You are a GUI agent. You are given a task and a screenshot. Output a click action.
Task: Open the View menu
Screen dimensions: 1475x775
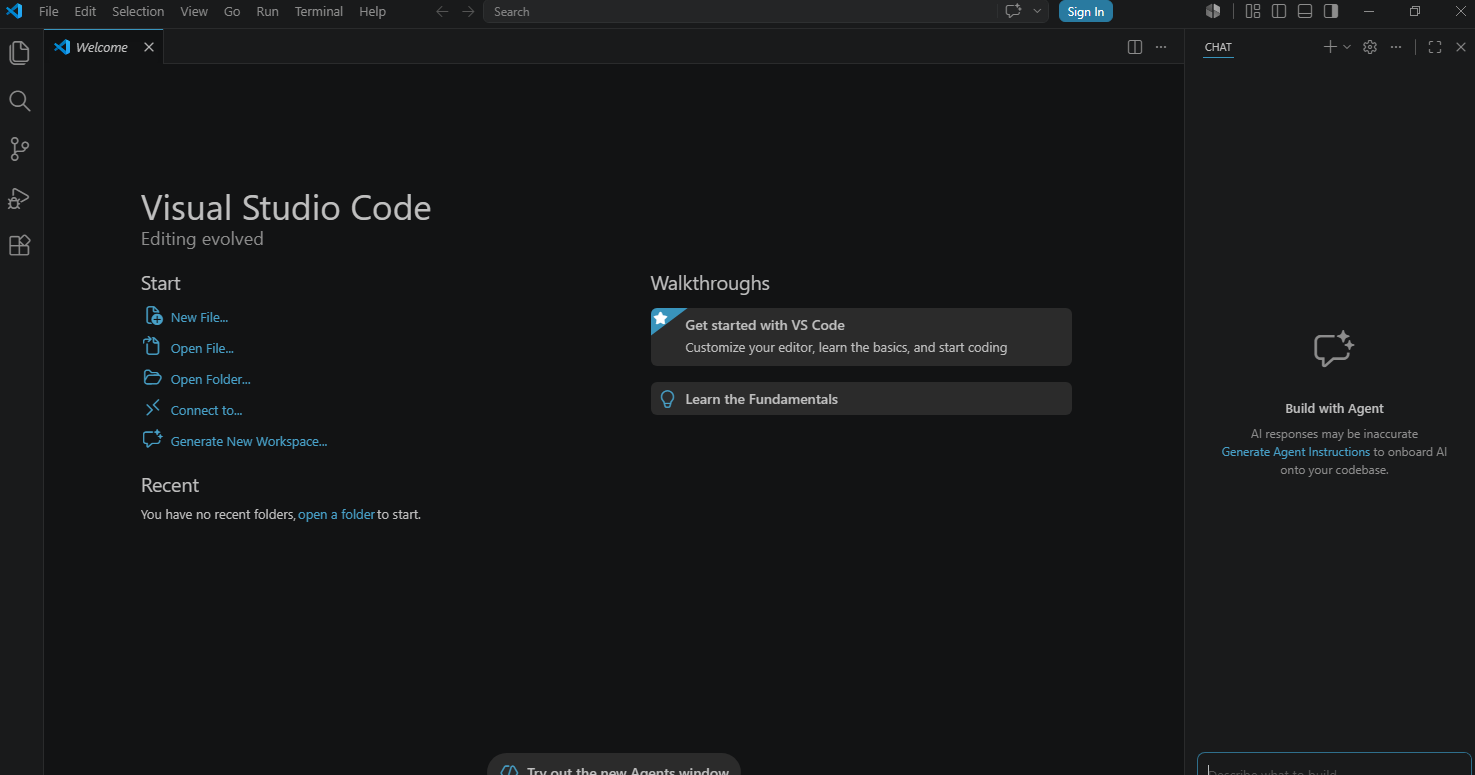[x=194, y=12]
